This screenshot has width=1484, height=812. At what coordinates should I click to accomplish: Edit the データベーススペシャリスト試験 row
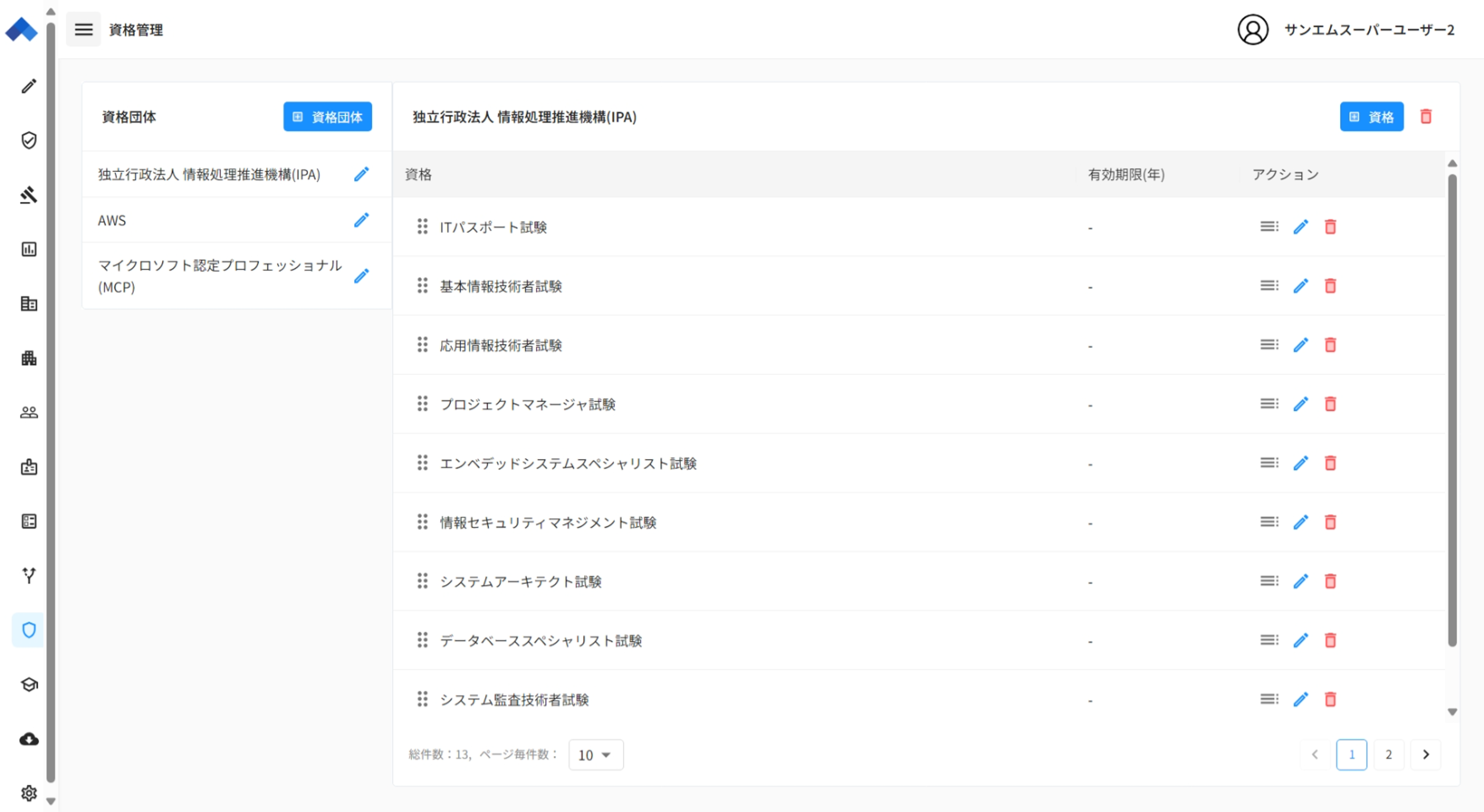click(x=1300, y=640)
